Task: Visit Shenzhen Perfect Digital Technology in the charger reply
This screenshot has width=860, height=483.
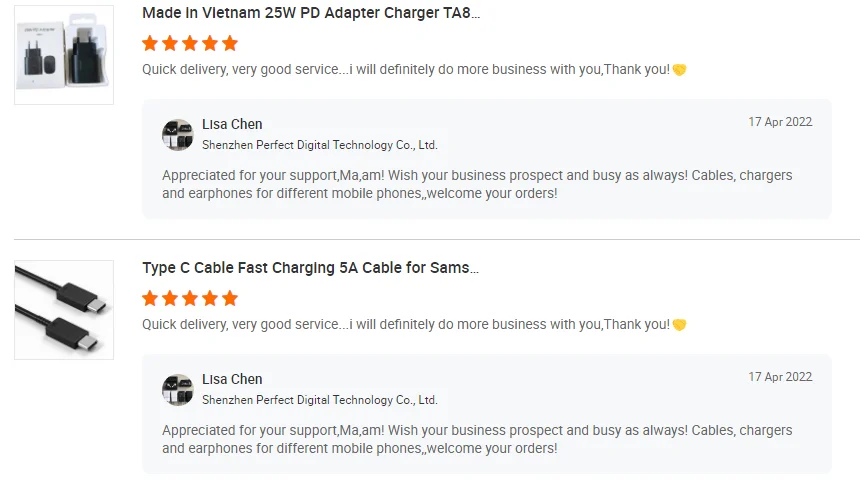Action: (x=320, y=145)
